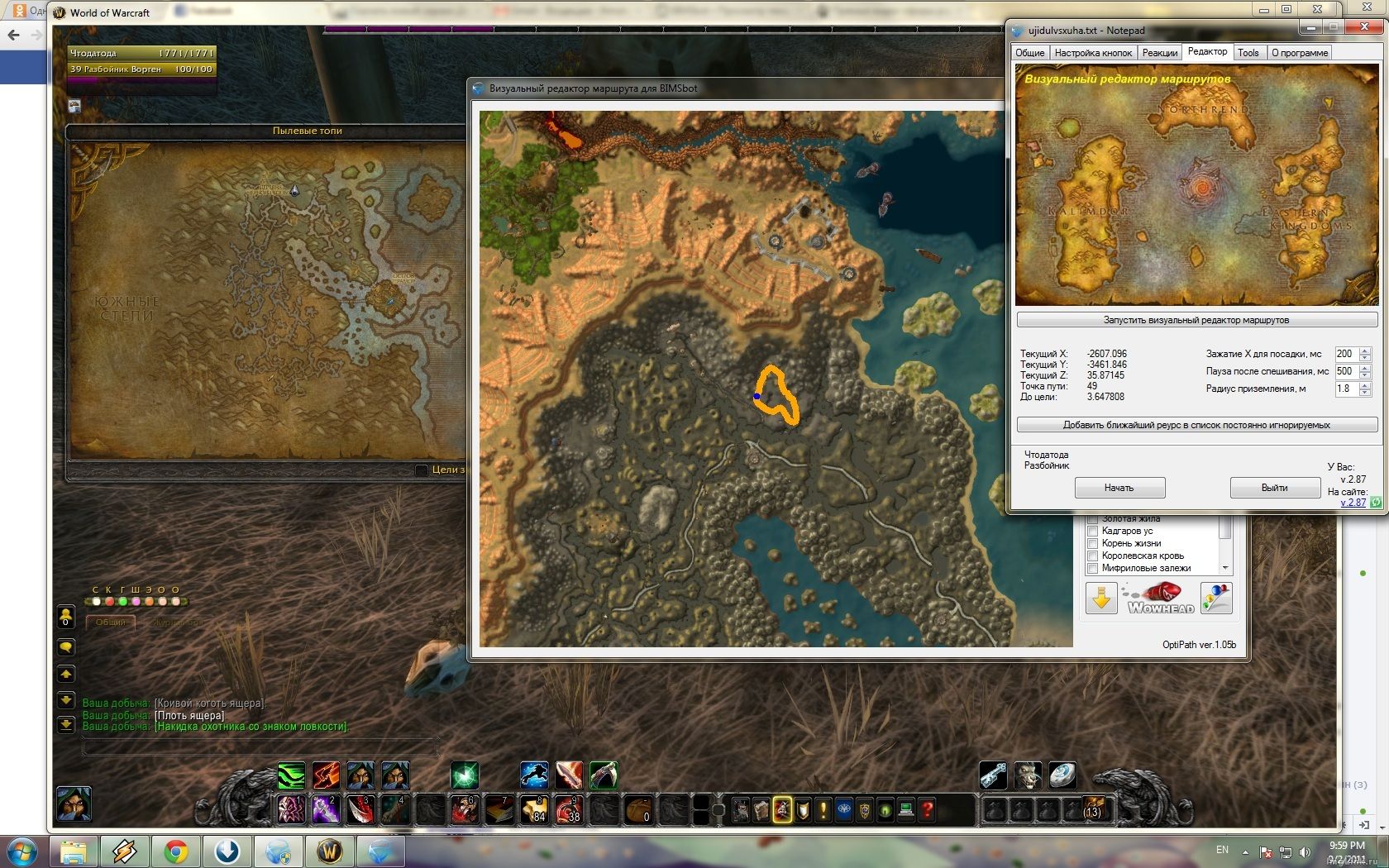
Task: Click Радиус приземления input field
Action: tap(1347, 389)
